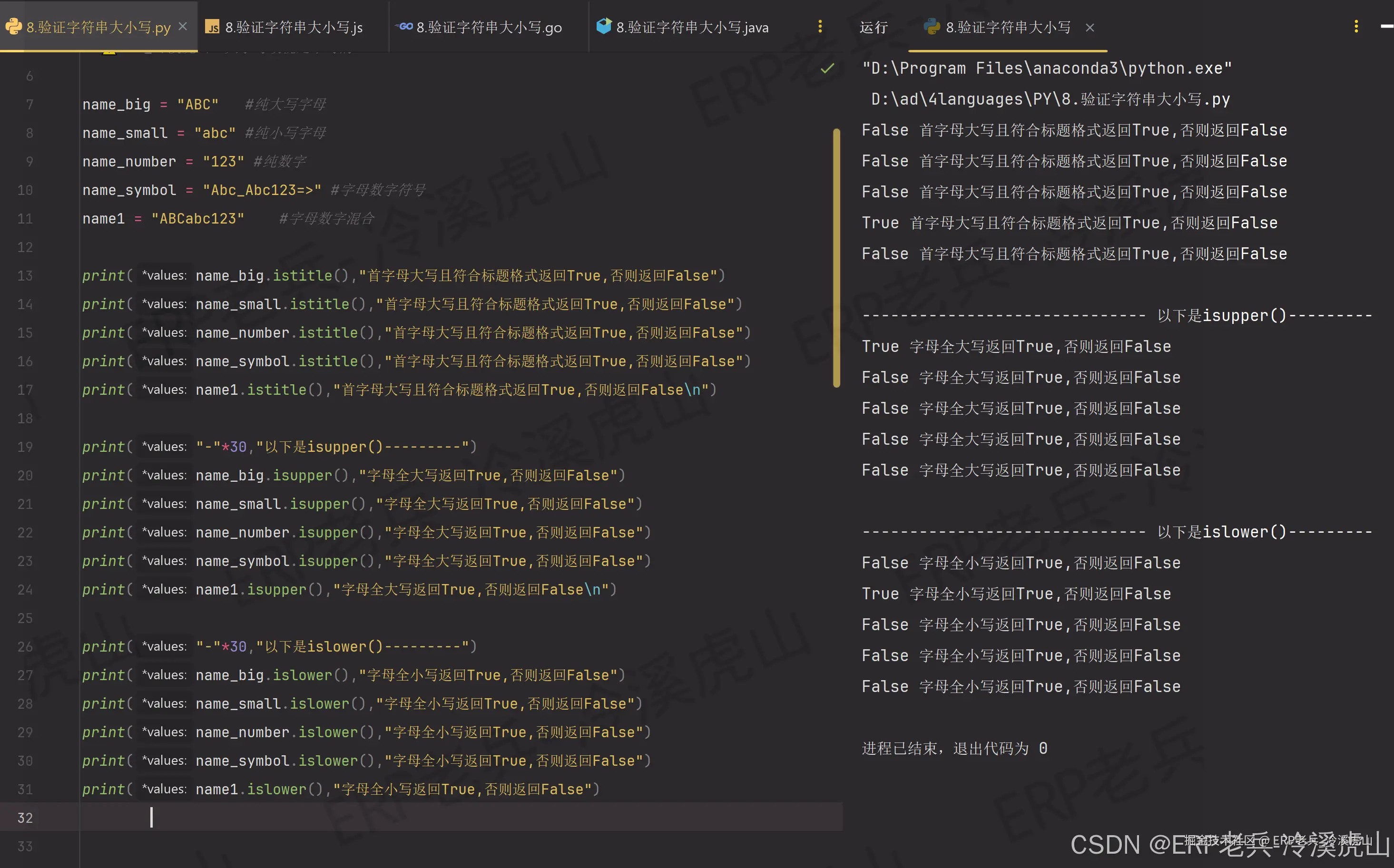This screenshot has height=868, width=1394.
Task: Close the Run tab 8.验证字符串大小写
Action: (1090, 27)
